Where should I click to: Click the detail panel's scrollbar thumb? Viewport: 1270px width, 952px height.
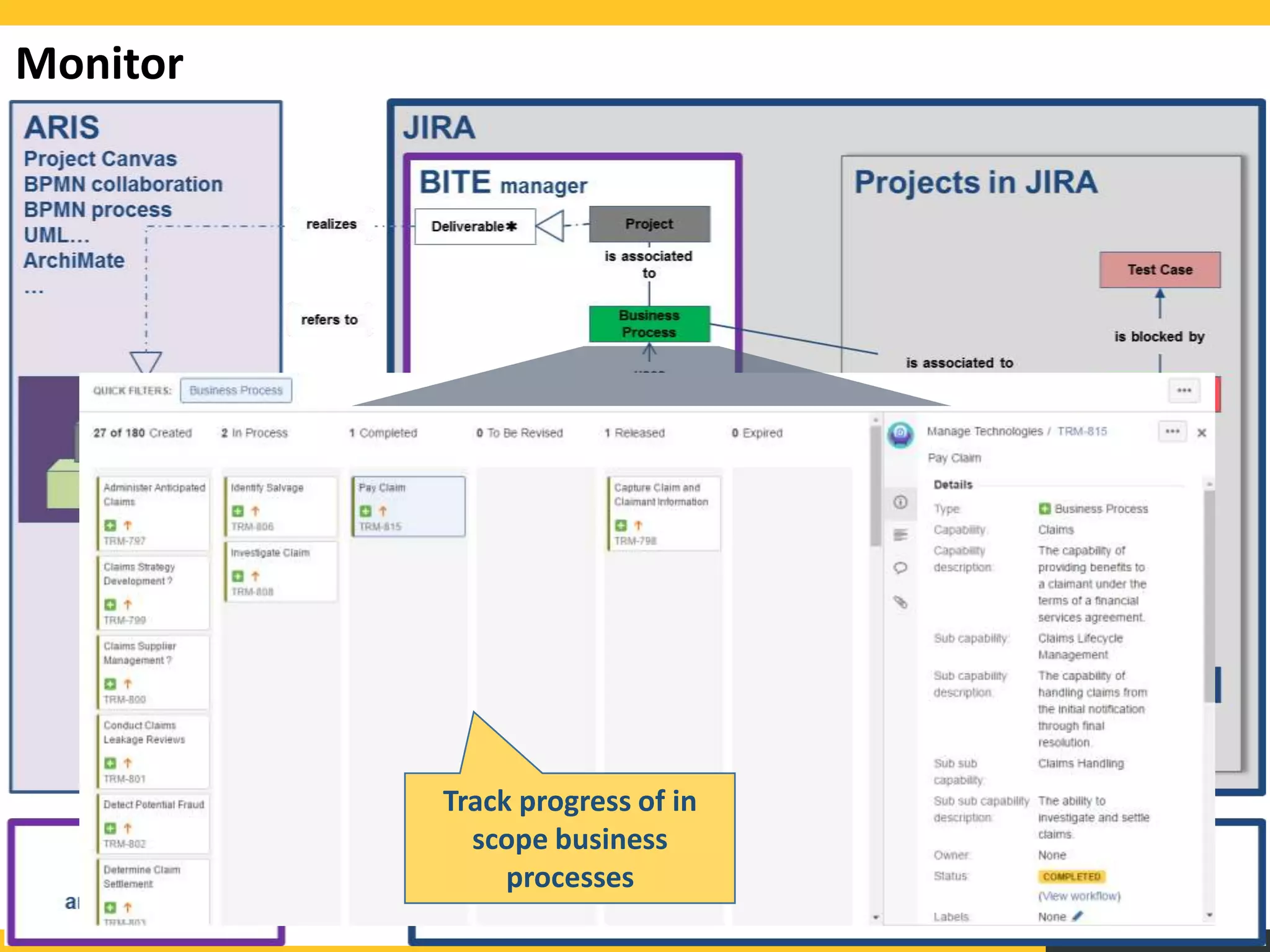pos(1209,595)
